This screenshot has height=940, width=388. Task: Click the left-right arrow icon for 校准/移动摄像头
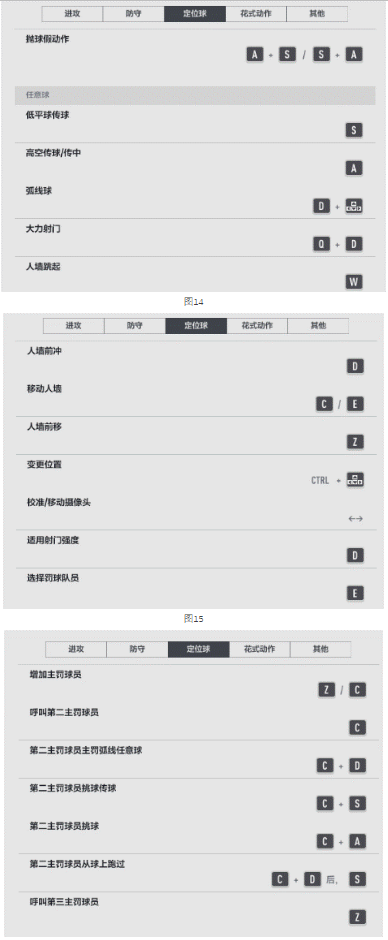(356, 519)
